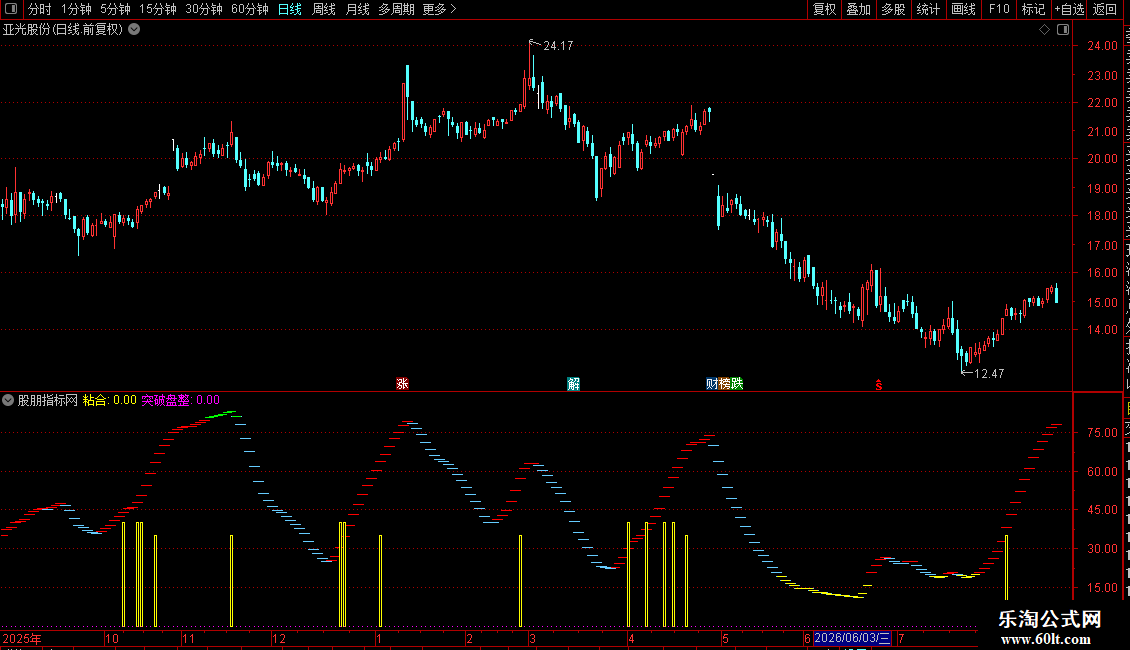
Task: Click the 14.00 price axis label
Action: click(1103, 330)
